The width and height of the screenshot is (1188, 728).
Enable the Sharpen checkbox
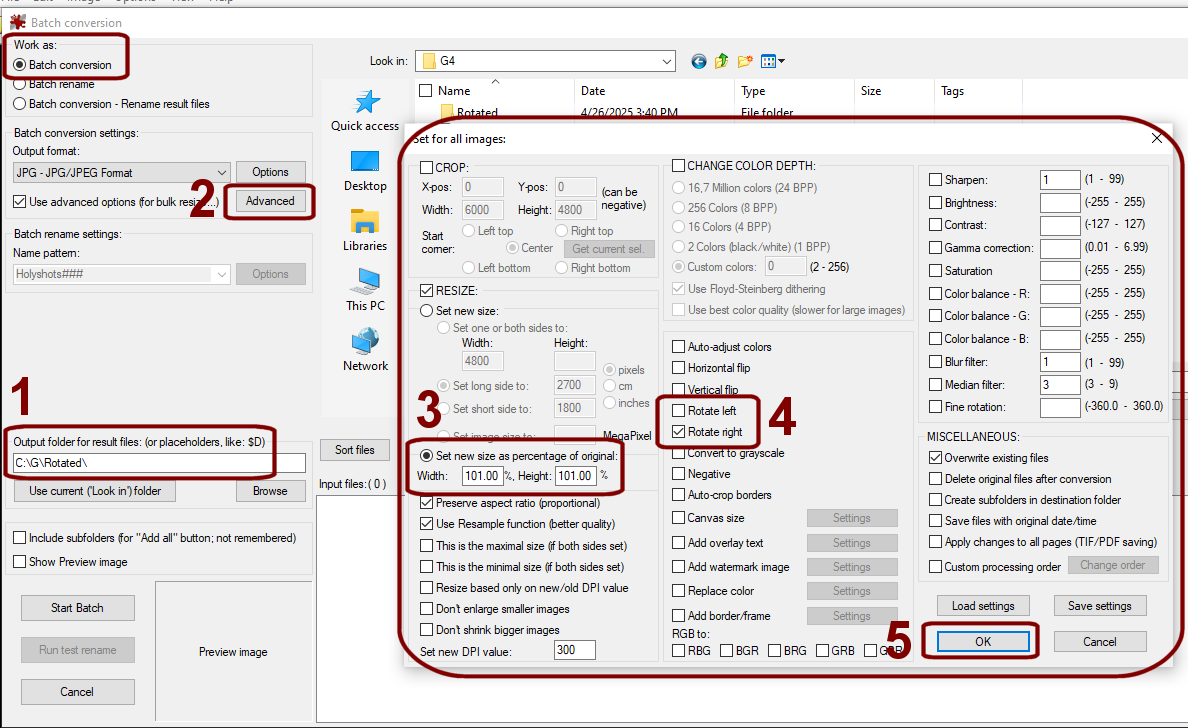(936, 180)
